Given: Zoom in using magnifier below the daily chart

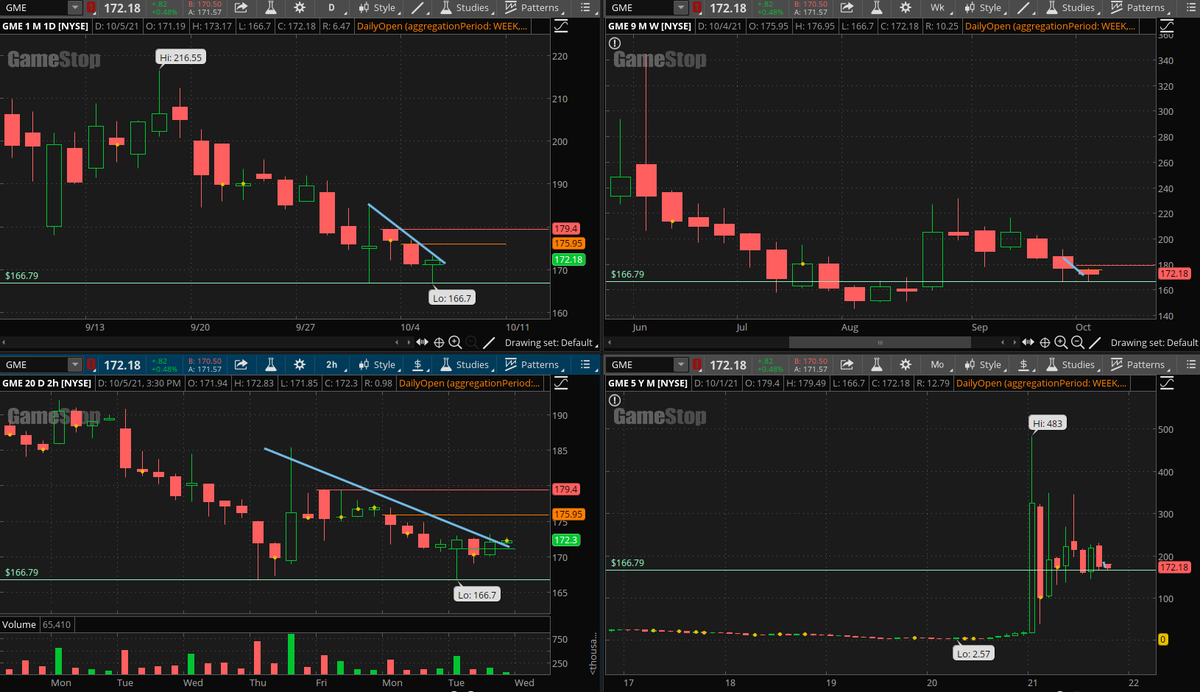Looking at the screenshot, I should point(455,342).
